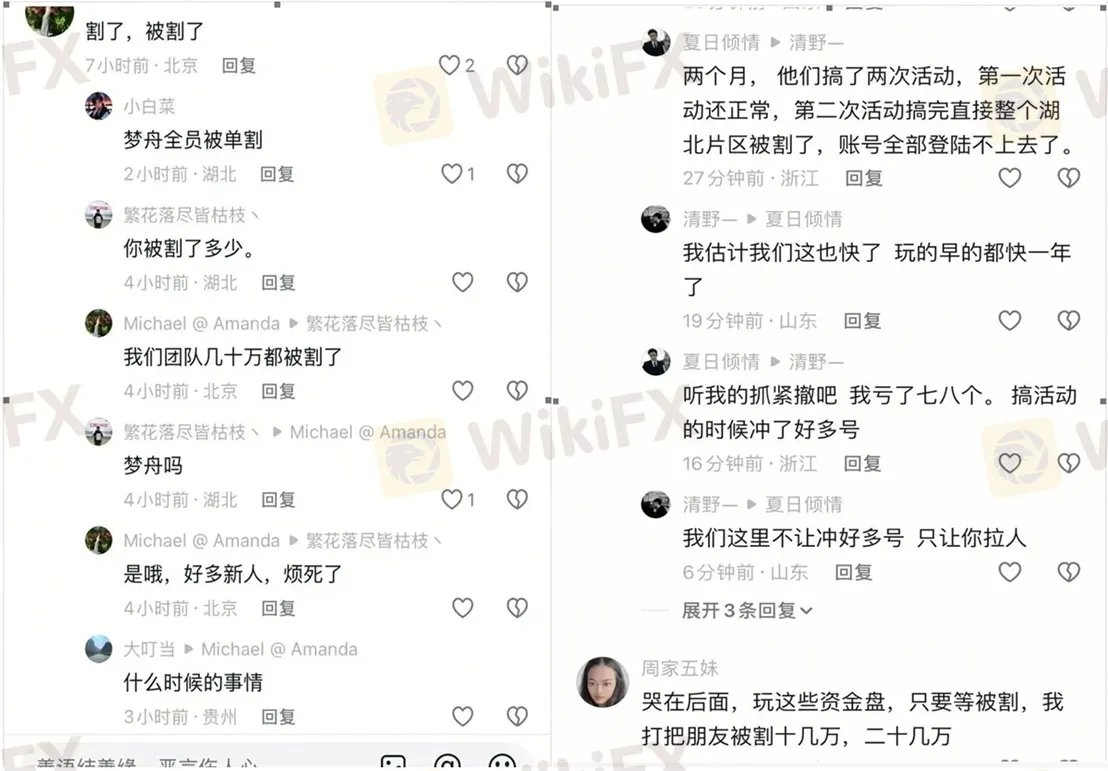Like 大叮当's comment 什么时候的事情
Image resolution: width=1108 pixels, height=771 pixels.
[463, 717]
